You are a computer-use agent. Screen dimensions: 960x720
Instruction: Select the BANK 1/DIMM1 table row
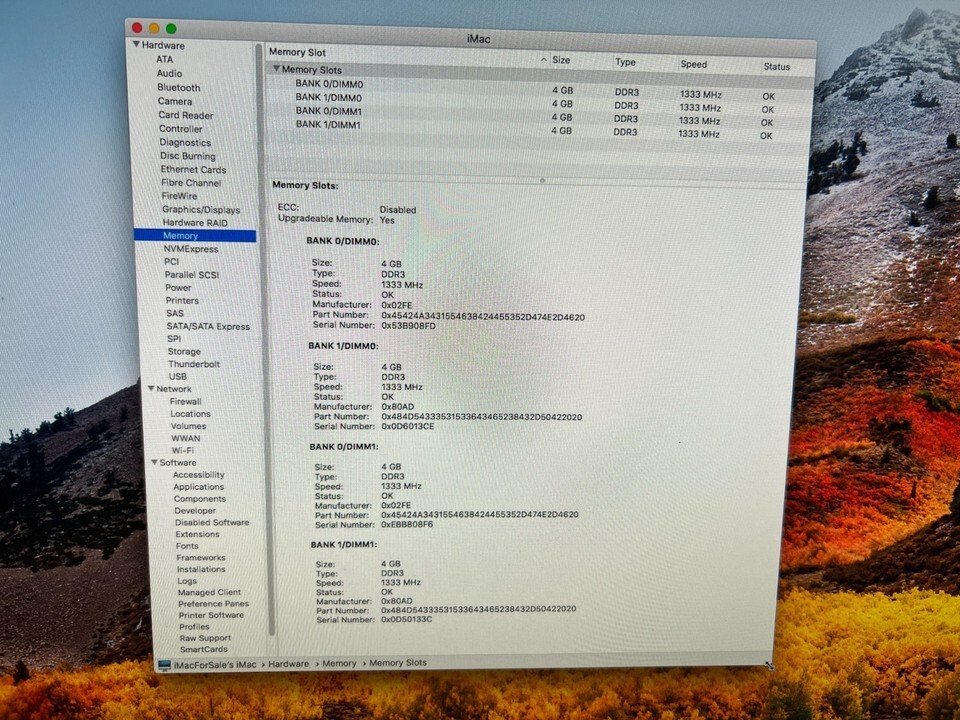coord(328,125)
